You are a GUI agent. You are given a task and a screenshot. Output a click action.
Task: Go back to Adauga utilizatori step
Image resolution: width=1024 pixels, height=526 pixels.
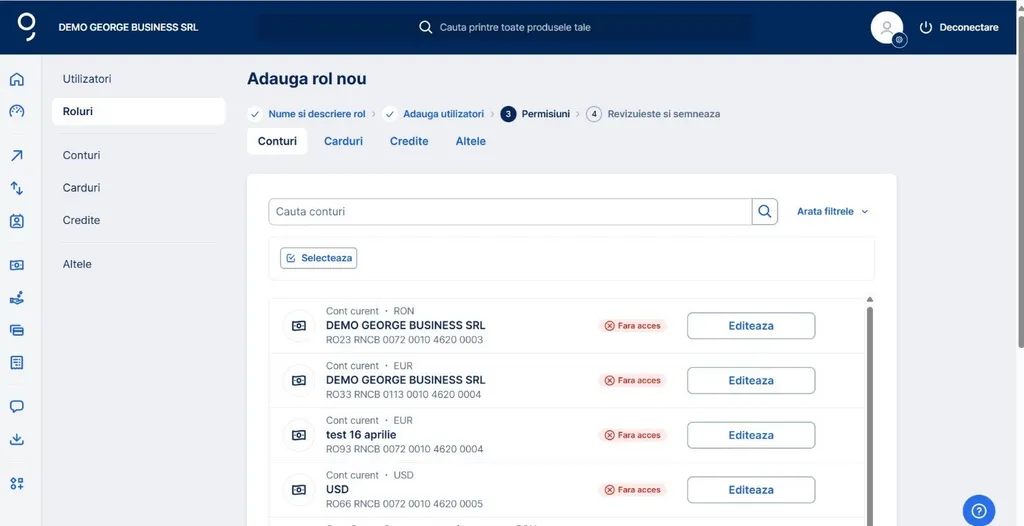[443, 114]
